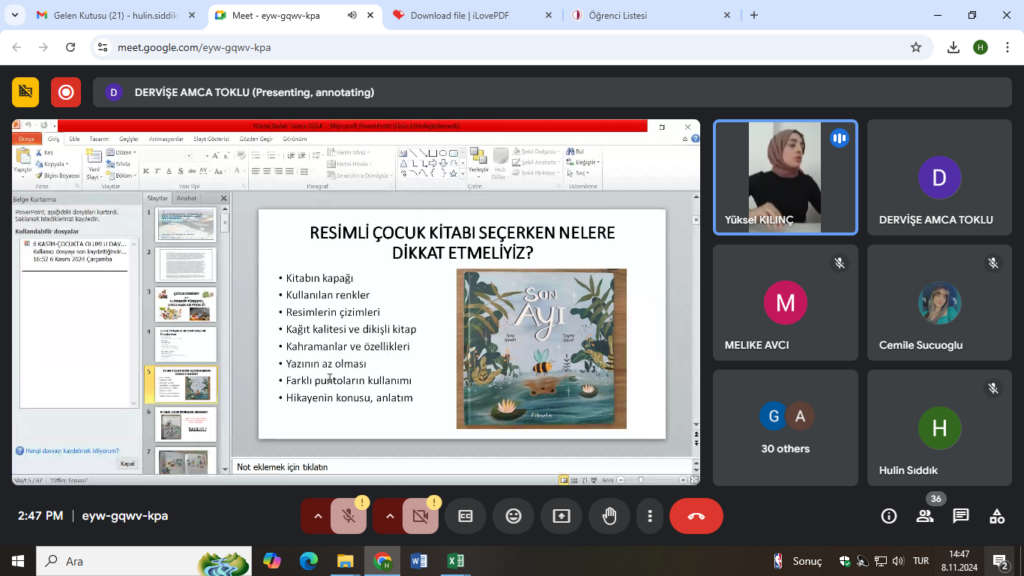Switch to the Gelen Kutusu Gmail tab

[105, 15]
